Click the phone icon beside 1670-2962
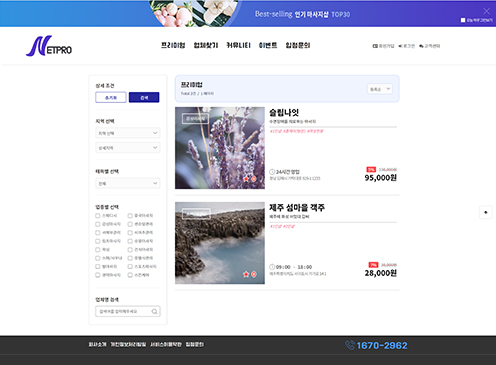This screenshot has height=365, width=496. click(350, 345)
